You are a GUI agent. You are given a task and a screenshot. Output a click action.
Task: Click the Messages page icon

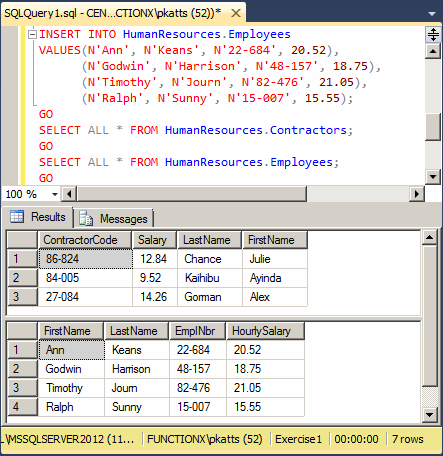click(86, 218)
